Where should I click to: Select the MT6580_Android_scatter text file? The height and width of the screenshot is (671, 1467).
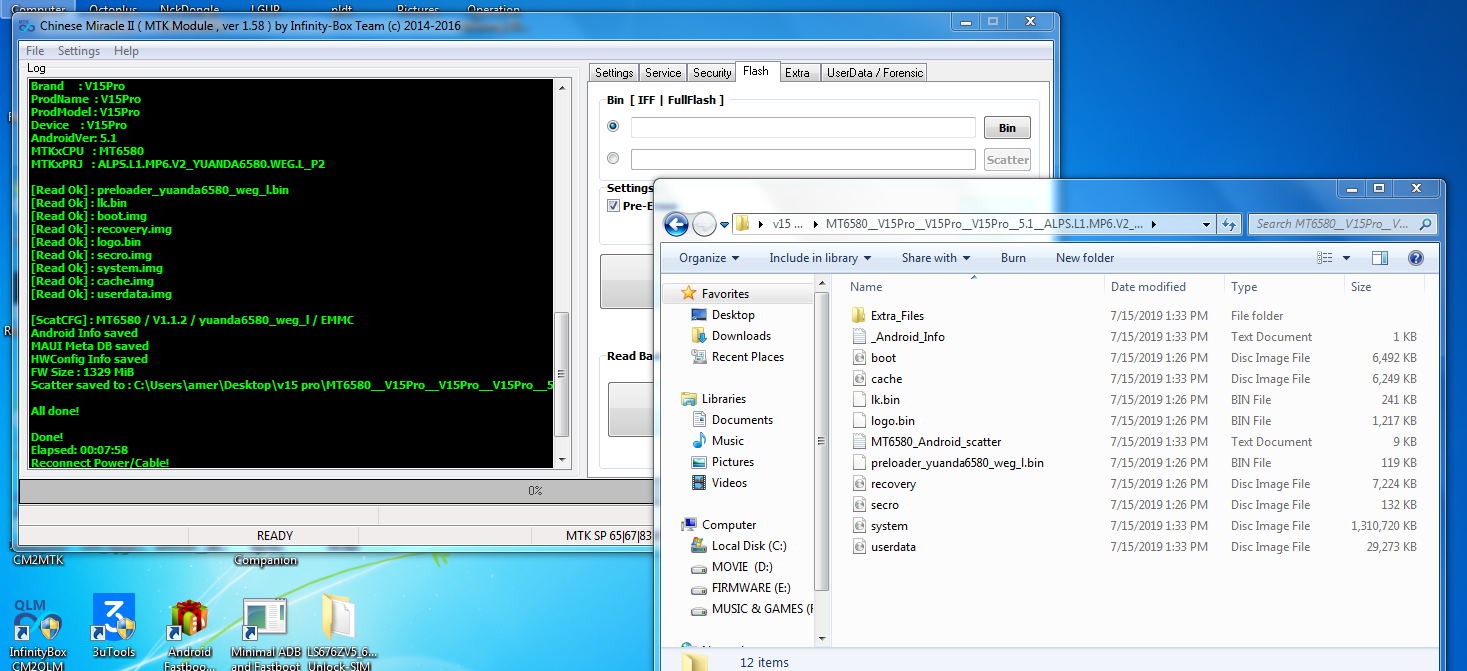936,442
